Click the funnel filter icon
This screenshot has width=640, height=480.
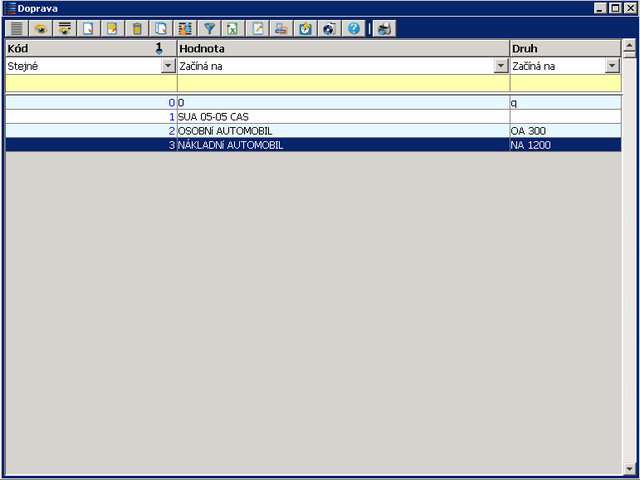[x=209, y=28]
